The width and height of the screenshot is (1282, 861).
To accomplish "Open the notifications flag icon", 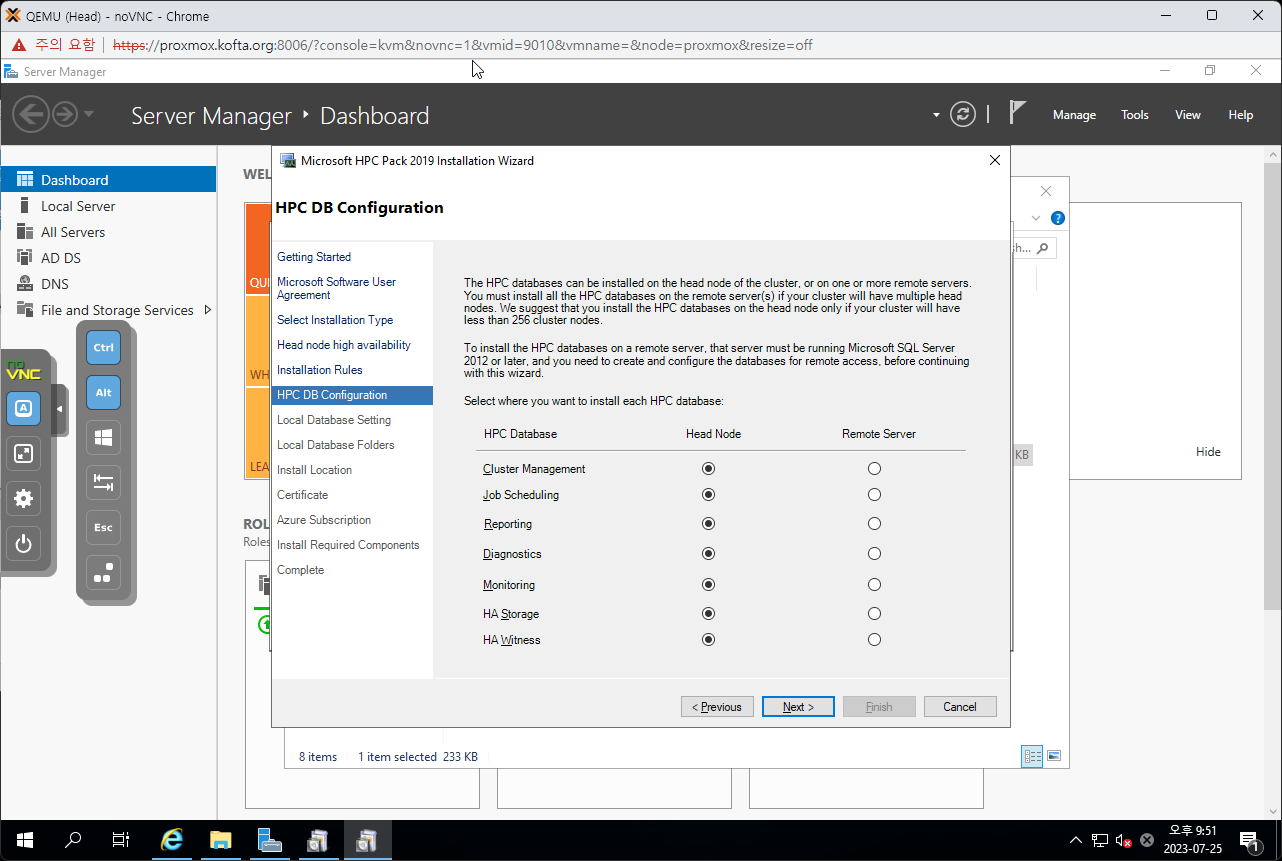I will [x=1017, y=113].
